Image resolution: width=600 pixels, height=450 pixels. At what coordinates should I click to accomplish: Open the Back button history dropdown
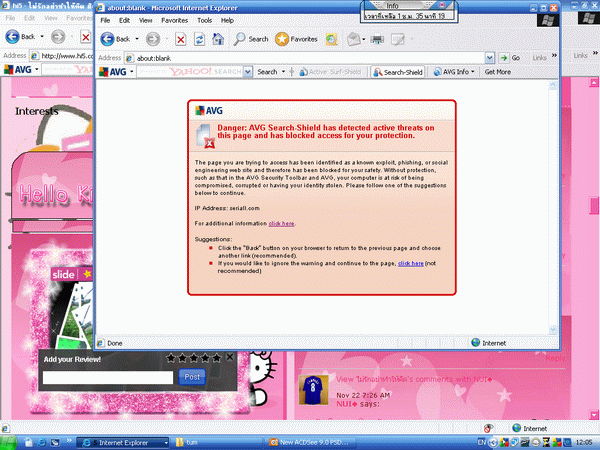tap(137, 39)
